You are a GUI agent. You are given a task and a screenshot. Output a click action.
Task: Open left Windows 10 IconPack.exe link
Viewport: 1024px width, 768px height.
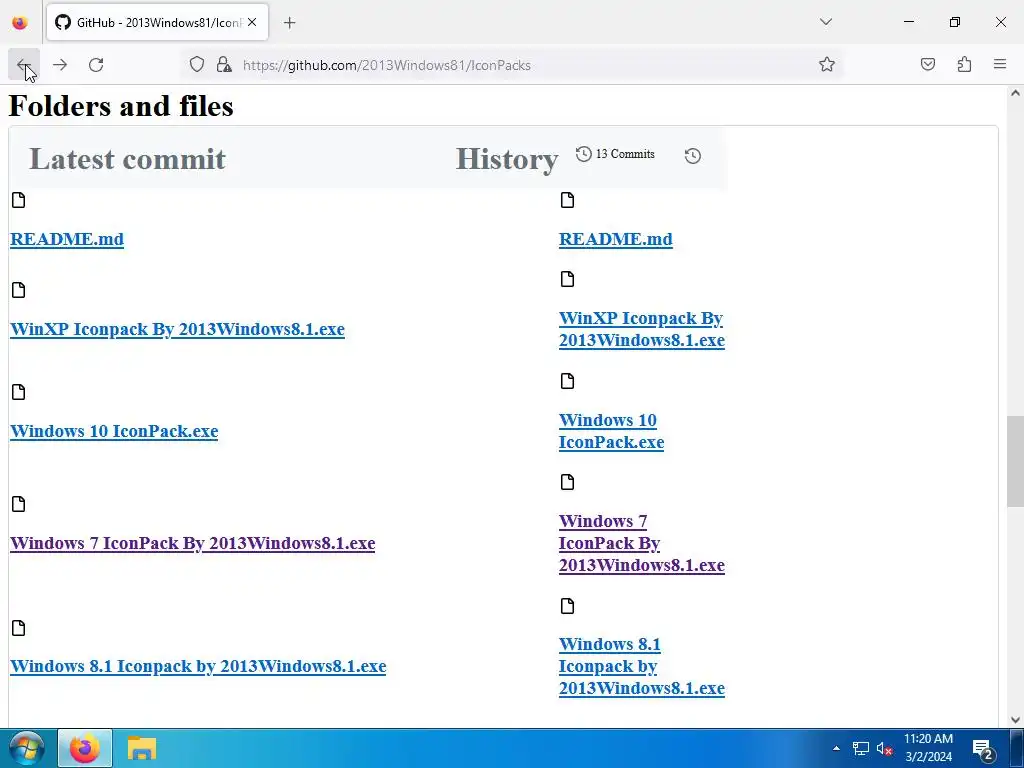tap(114, 431)
